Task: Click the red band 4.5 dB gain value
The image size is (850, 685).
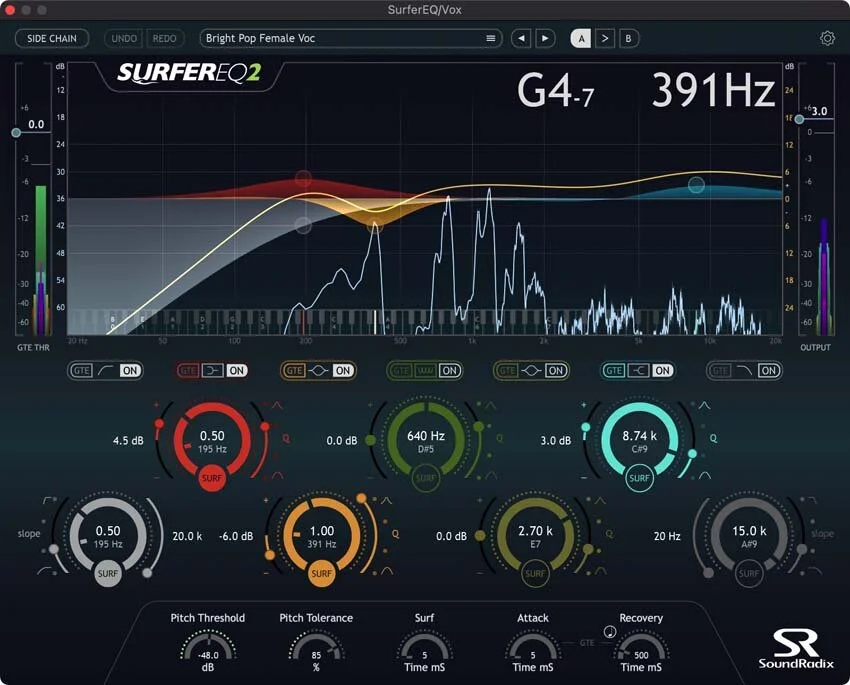Action: (128, 441)
